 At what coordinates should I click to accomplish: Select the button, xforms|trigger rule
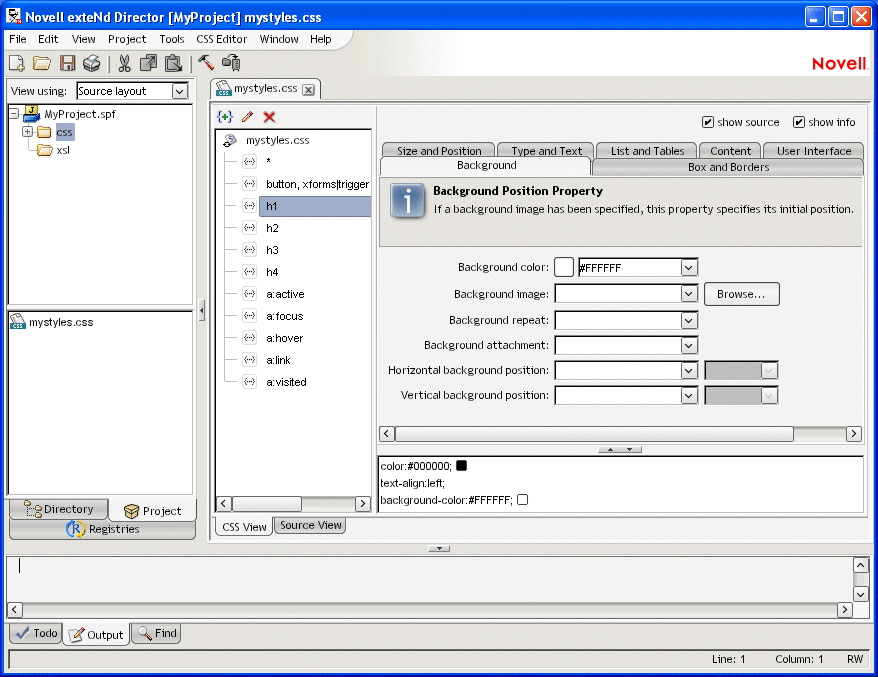pos(317,184)
